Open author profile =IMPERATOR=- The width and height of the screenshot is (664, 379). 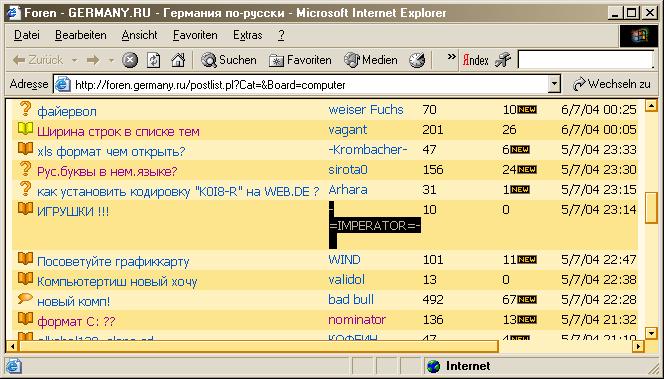(375, 226)
